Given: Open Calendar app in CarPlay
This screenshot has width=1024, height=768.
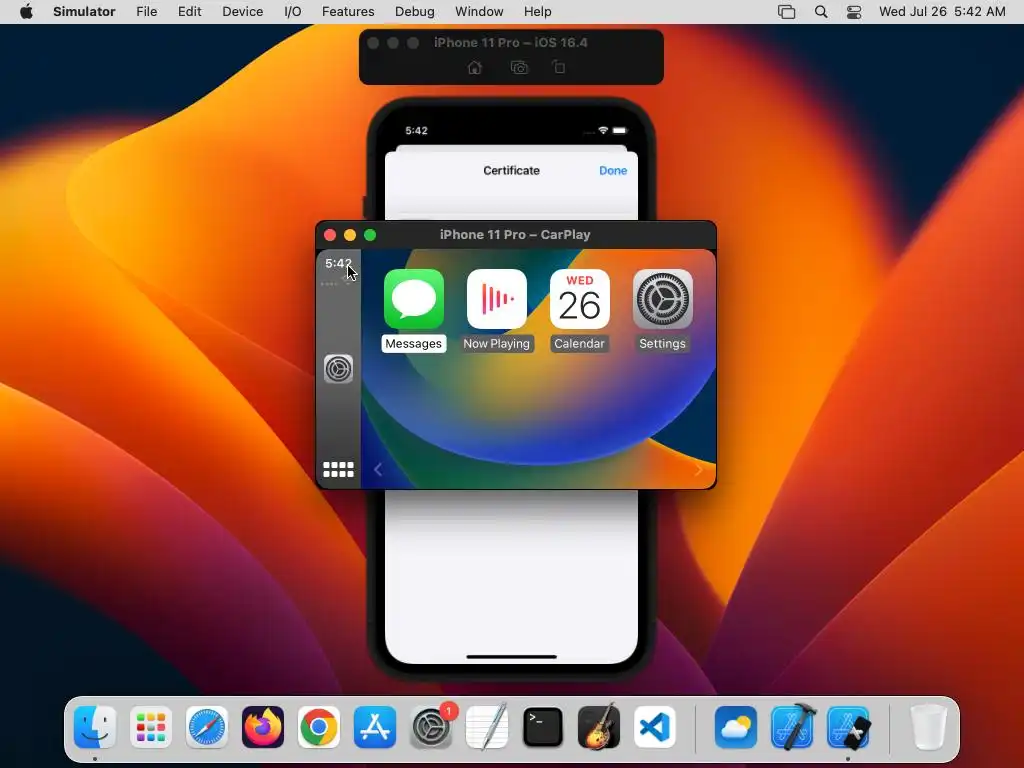Looking at the screenshot, I should pyautogui.click(x=579, y=299).
